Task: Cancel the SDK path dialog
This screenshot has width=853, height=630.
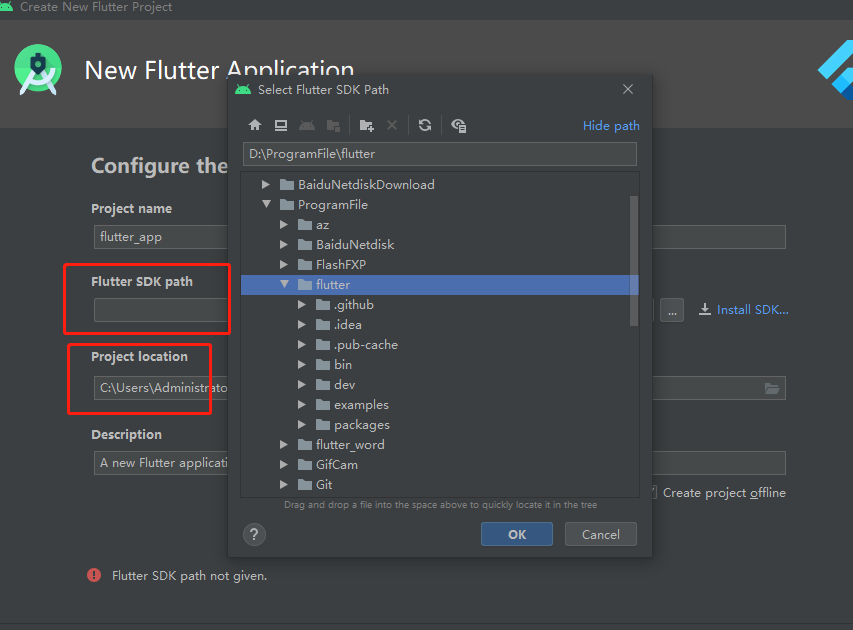Action: pos(601,534)
